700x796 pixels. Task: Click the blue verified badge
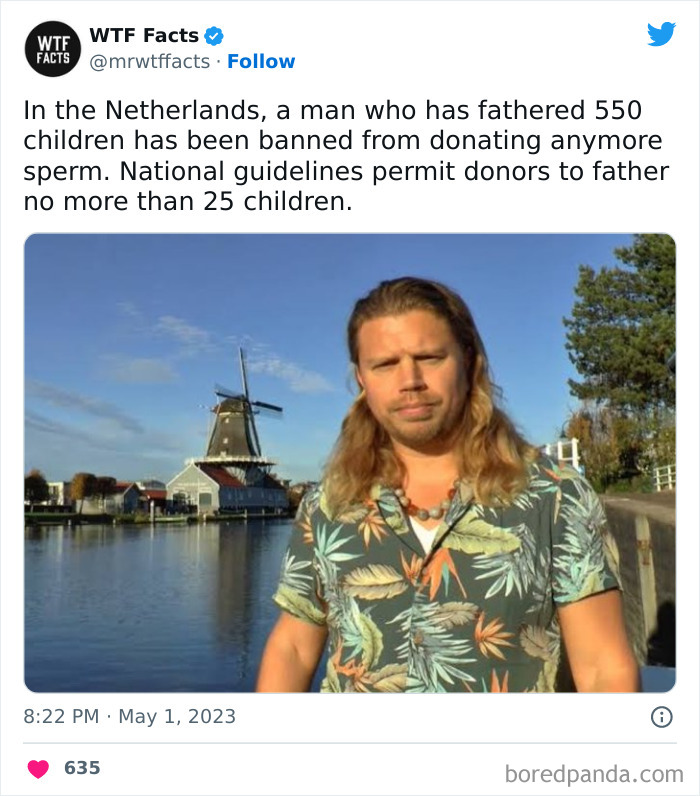[214, 36]
